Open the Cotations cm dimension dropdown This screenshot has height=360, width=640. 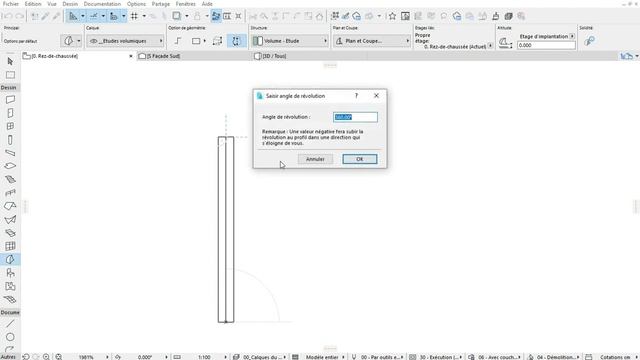point(615,357)
